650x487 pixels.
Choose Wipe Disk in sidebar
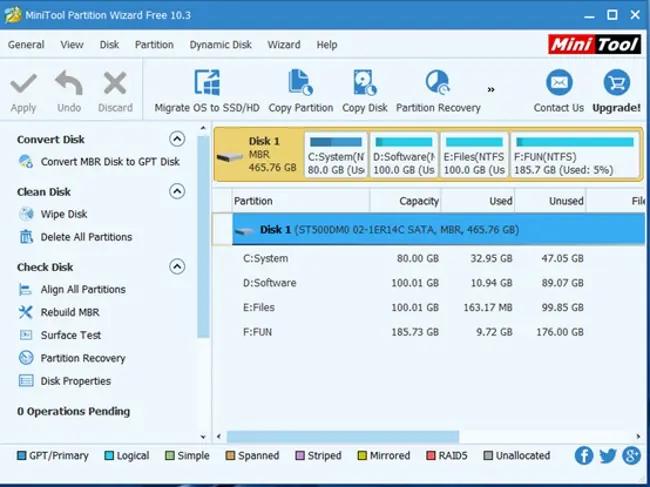(64, 214)
